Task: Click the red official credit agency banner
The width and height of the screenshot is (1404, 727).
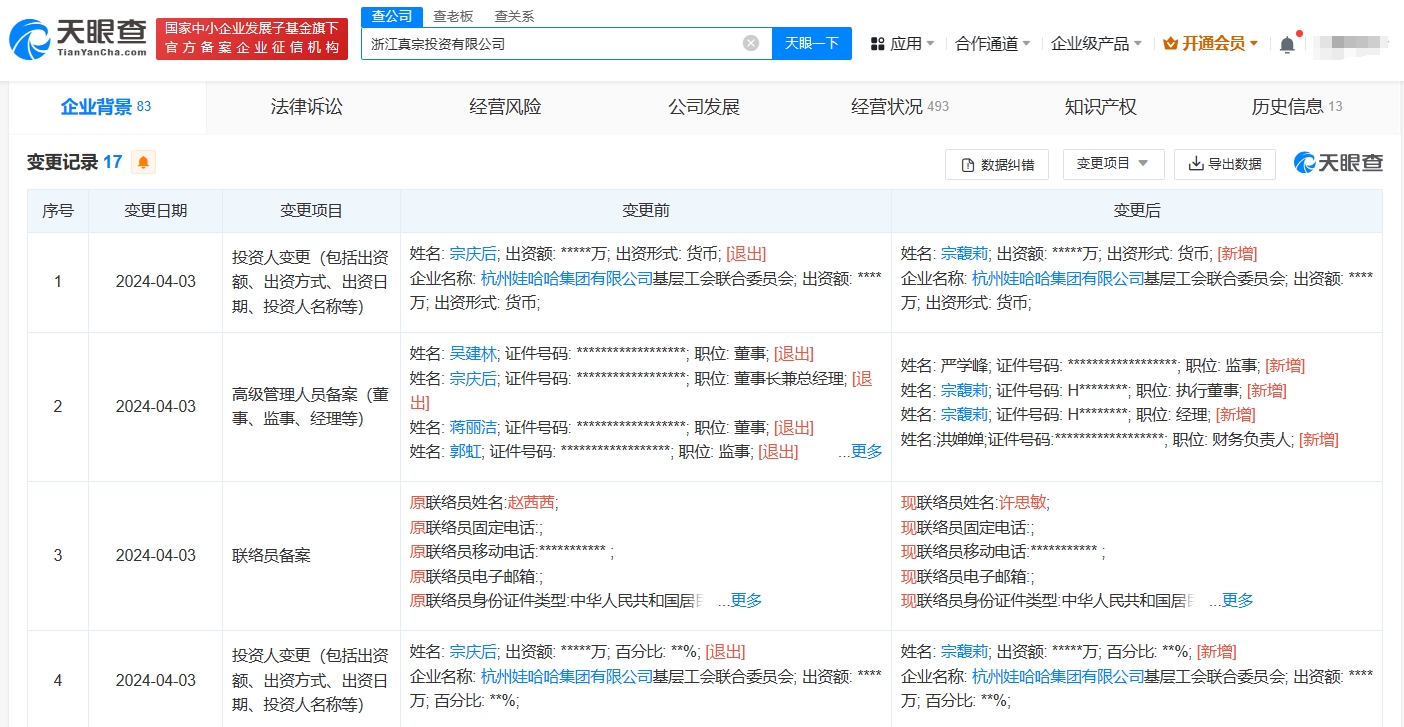Action: pyautogui.click(x=252, y=38)
